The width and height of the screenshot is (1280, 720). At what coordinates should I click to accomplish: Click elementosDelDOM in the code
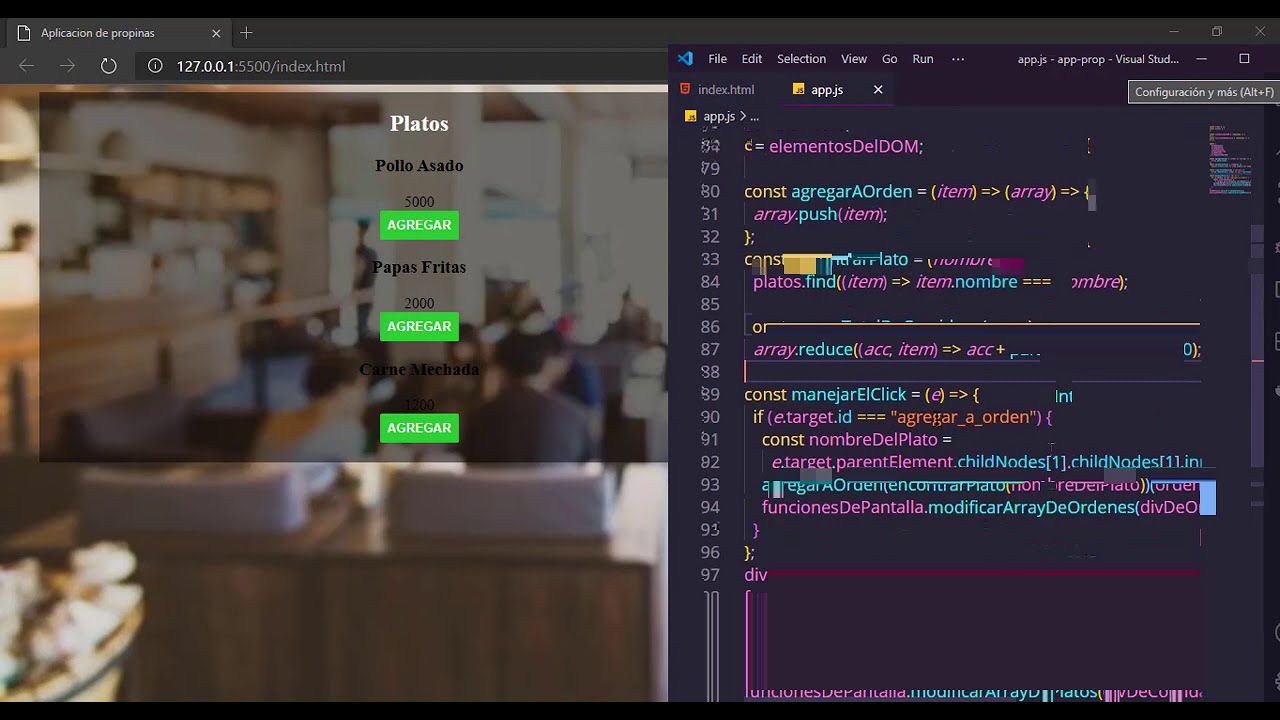click(x=844, y=147)
